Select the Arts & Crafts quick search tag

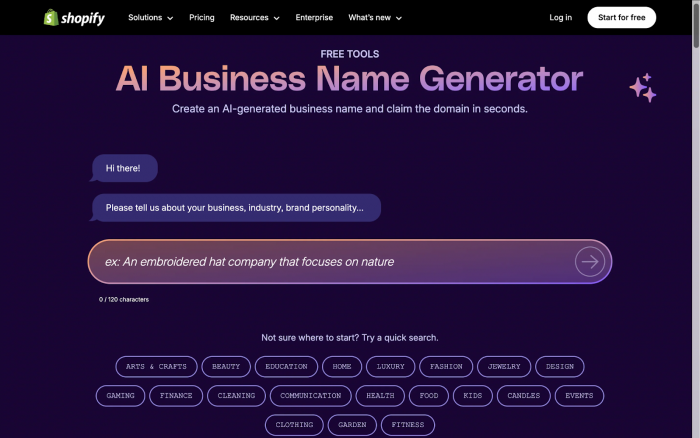[156, 367]
